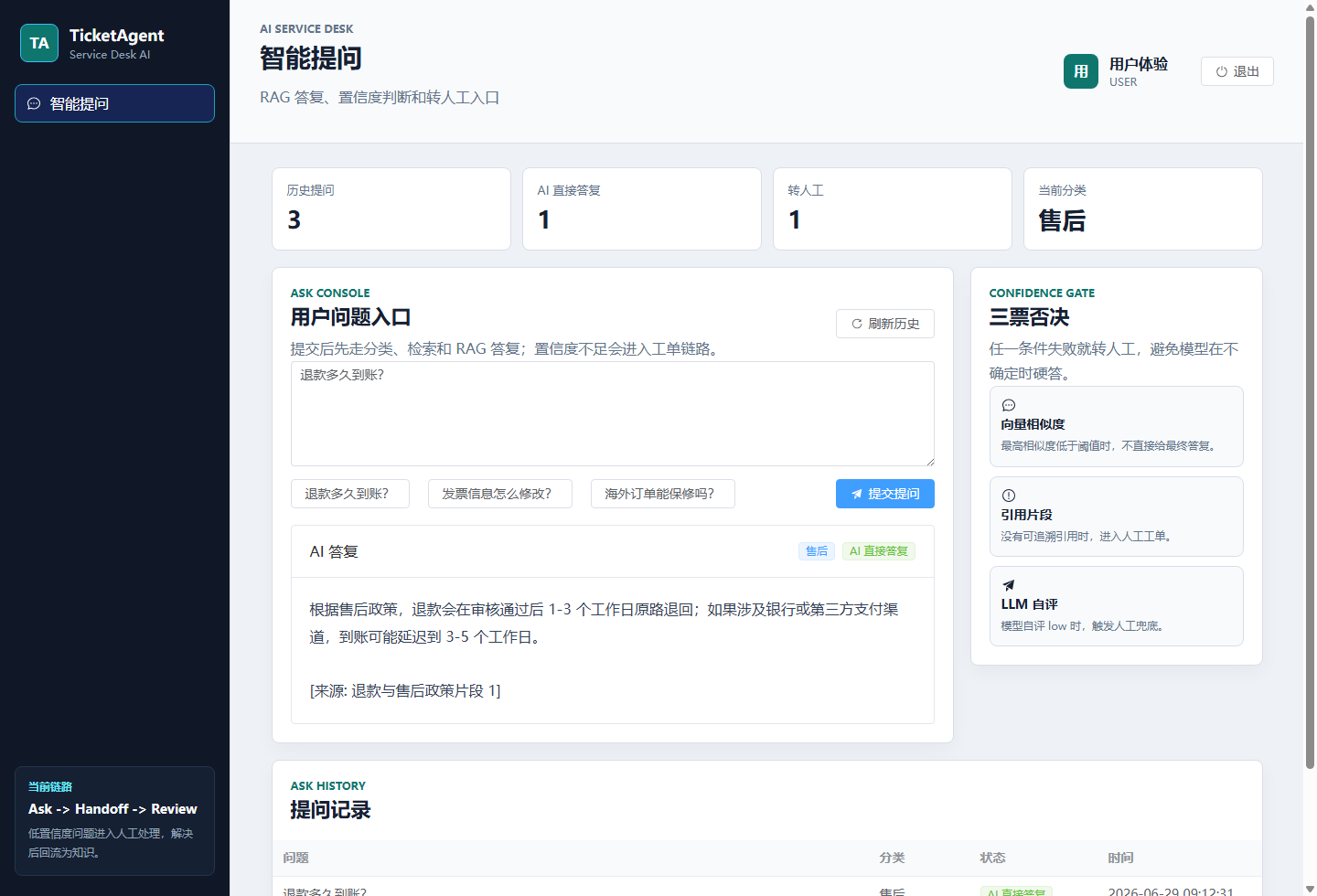
Task: Click the 刷新历史 button
Action: 884,324
